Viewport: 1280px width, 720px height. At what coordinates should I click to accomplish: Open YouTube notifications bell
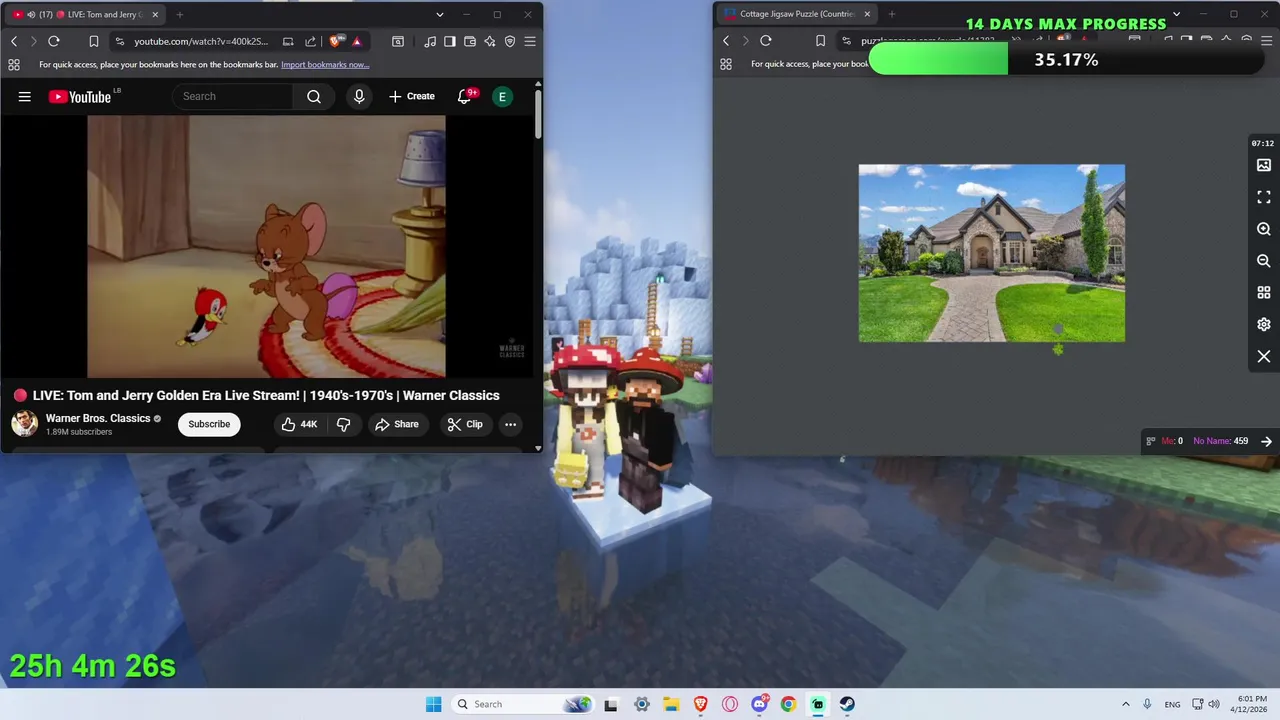pyautogui.click(x=464, y=96)
